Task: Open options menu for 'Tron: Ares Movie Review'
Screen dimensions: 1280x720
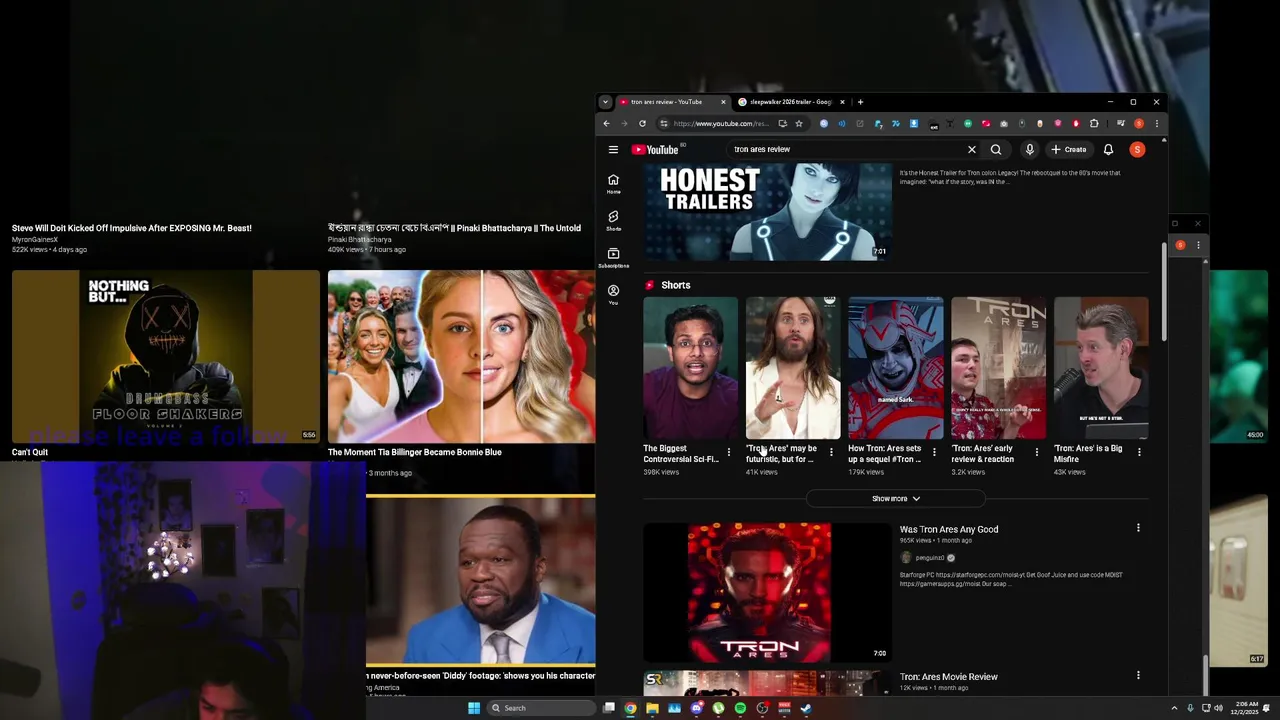Action: click(x=1138, y=676)
